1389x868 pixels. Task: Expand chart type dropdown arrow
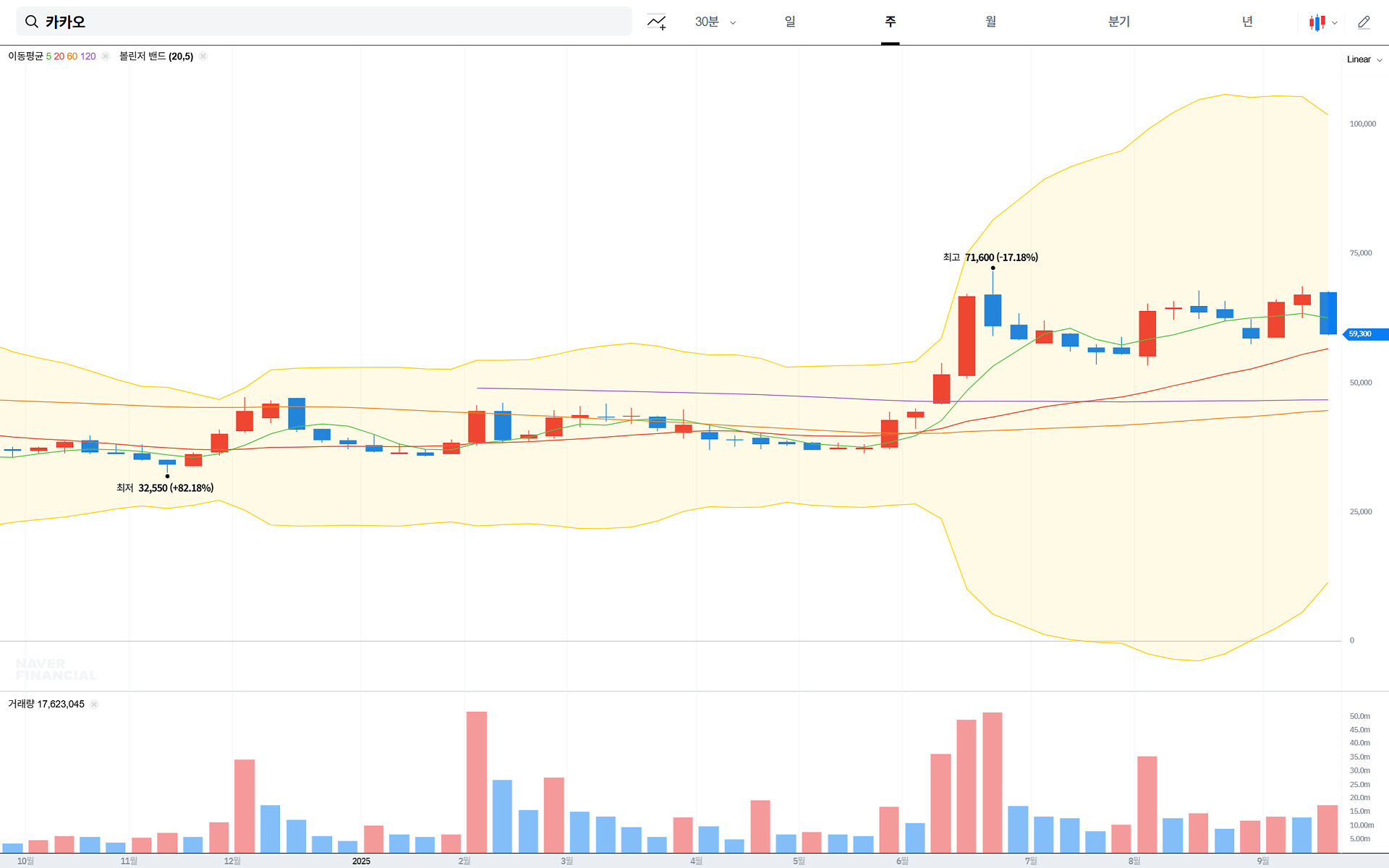coord(1335,22)
